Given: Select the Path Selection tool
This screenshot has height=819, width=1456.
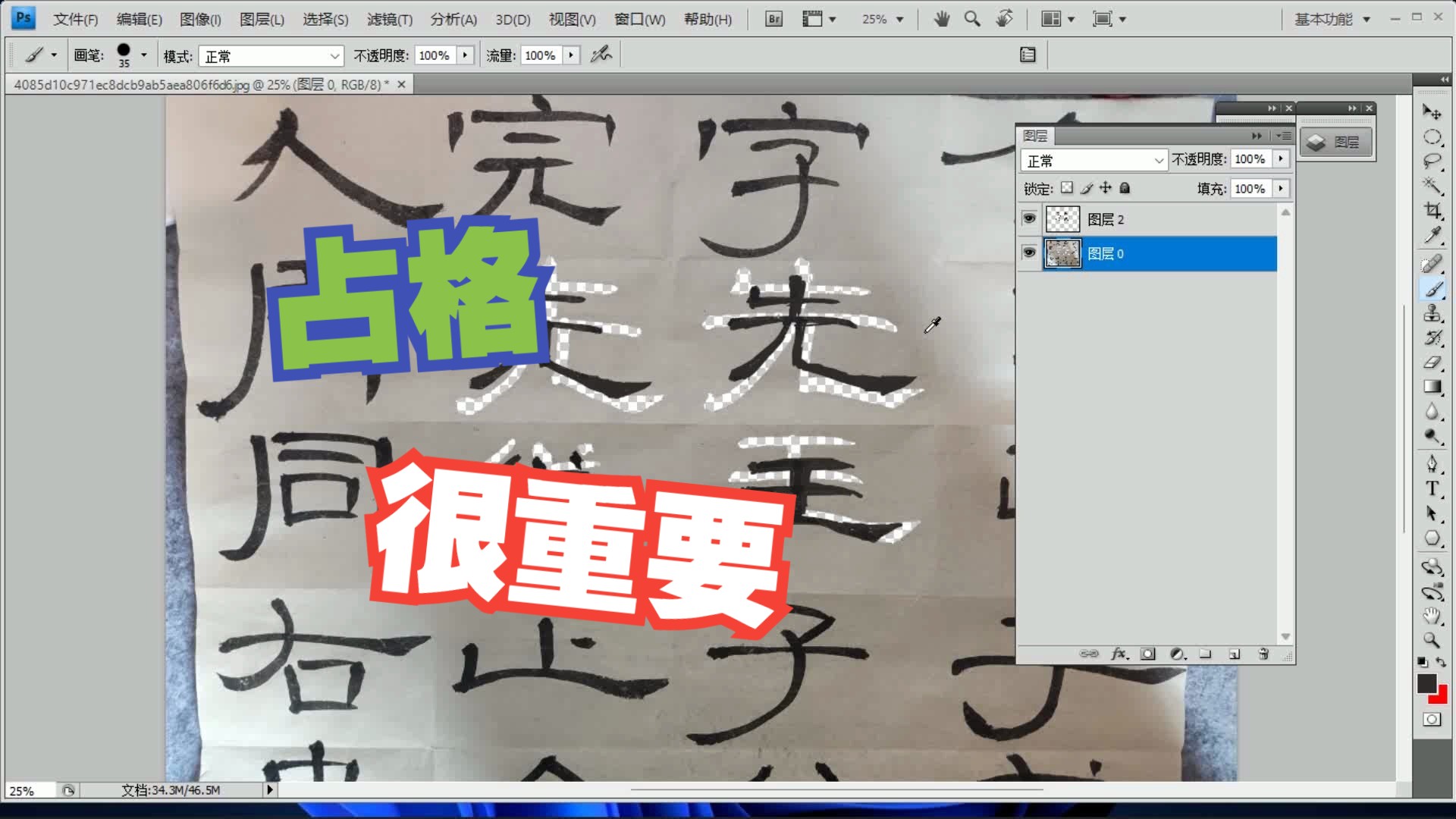Looking at the screenshot, I should 1432,513.
